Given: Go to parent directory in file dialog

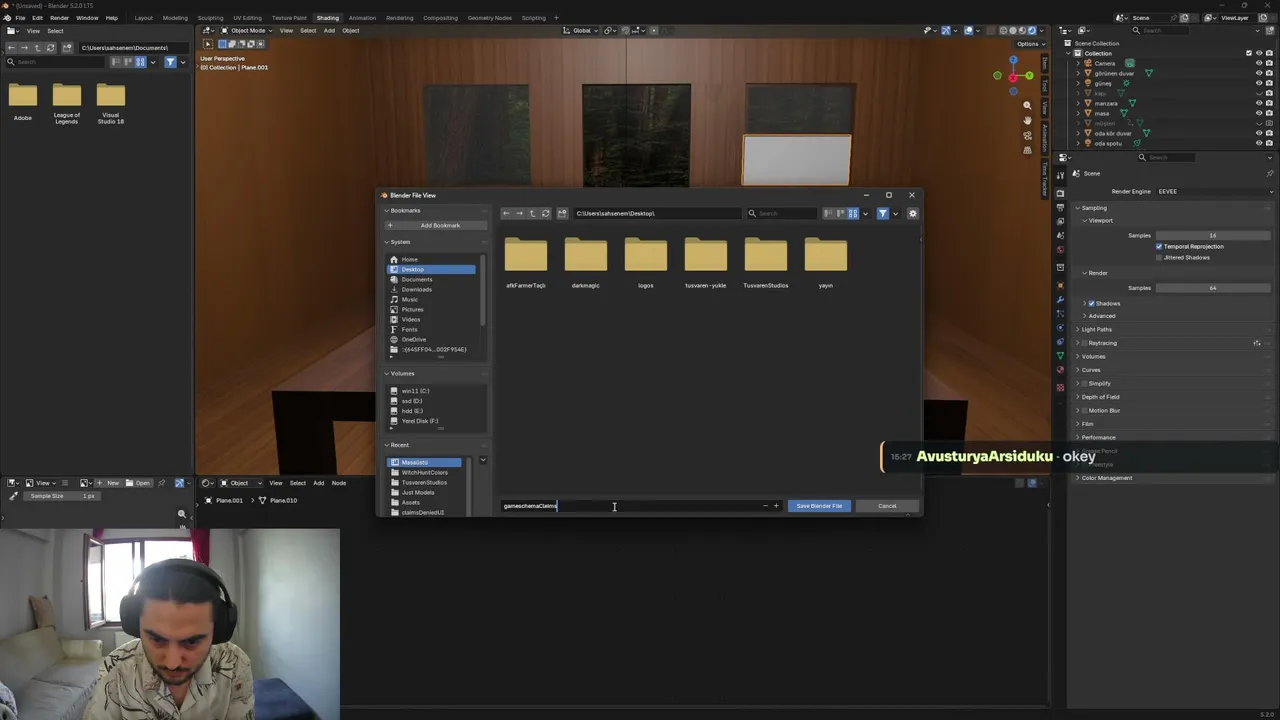Looking at the screenshot, I should [532, 213].
